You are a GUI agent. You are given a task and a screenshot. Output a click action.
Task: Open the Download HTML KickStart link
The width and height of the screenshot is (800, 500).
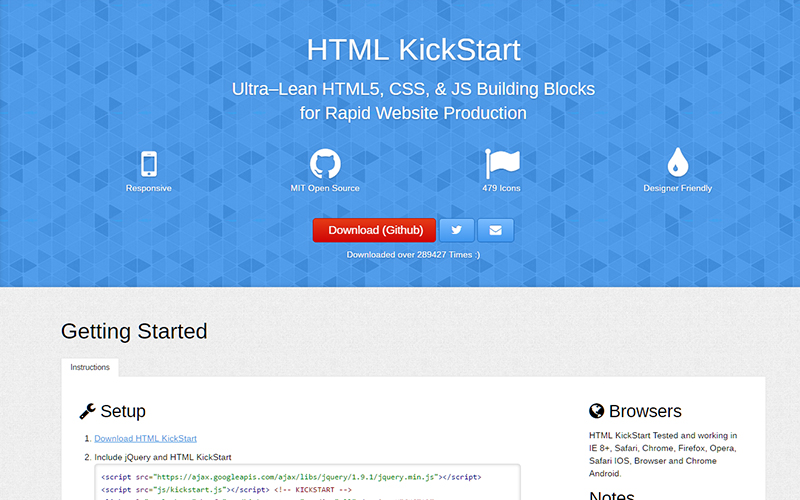pos(145,438)
